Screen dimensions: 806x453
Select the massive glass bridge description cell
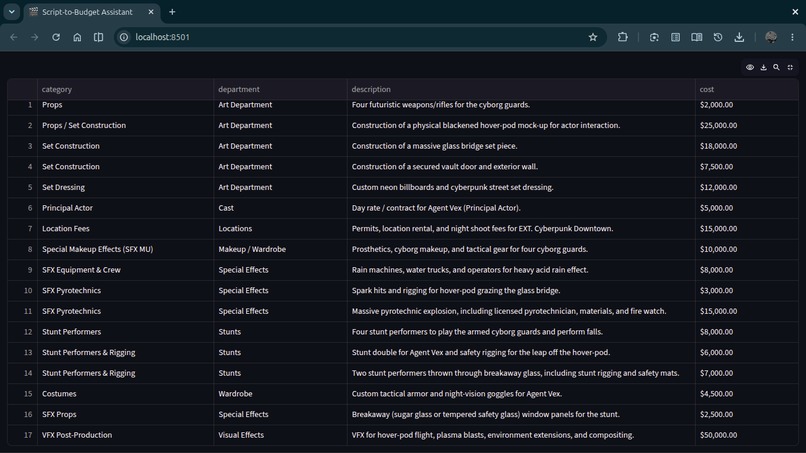[521, 146]
